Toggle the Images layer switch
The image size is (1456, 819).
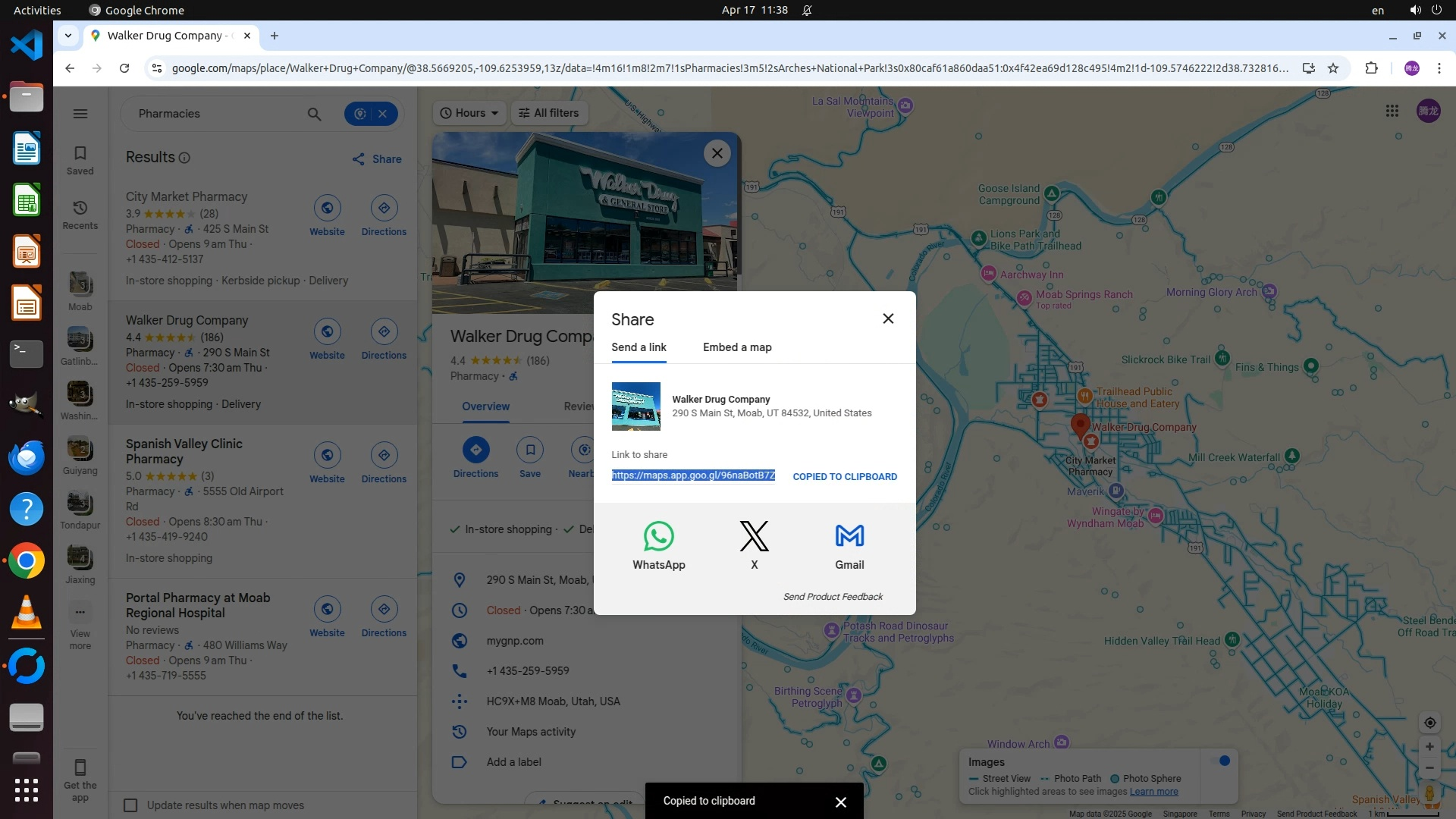coord(1222,761)
